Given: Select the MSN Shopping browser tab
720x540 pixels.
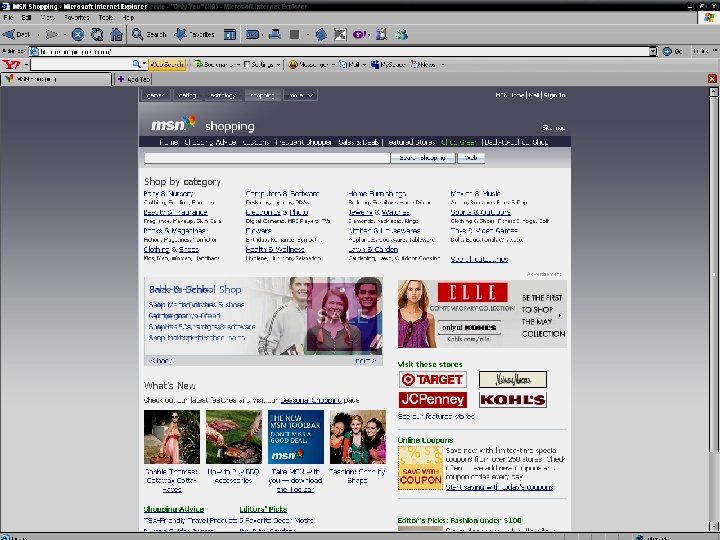Looking at the screenshot, I should (56, 79).
